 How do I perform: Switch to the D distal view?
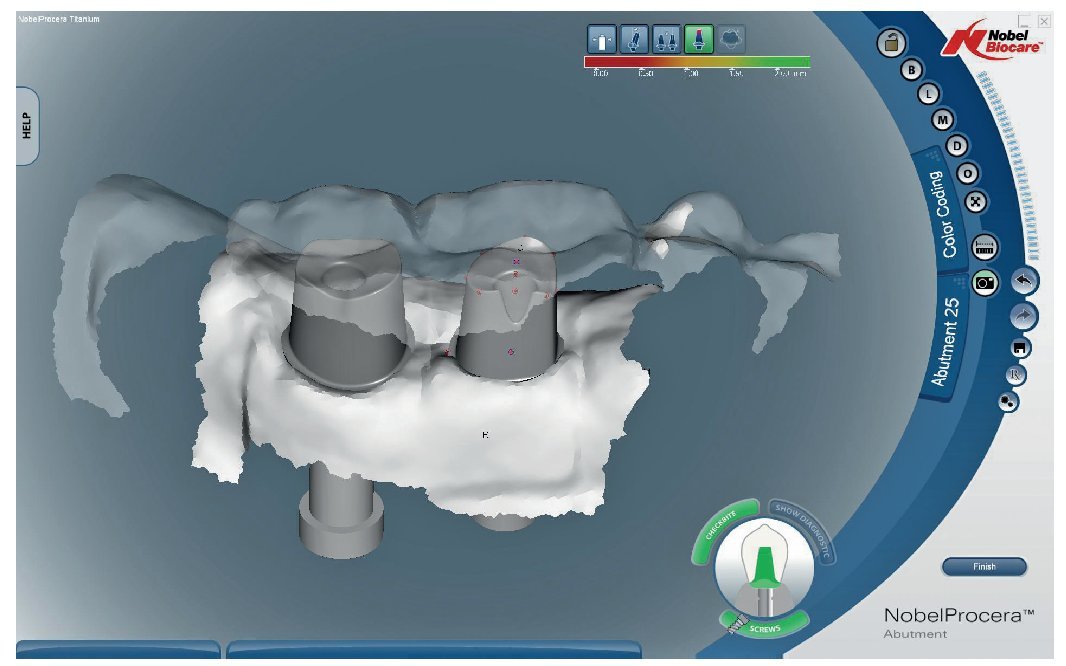957,147
